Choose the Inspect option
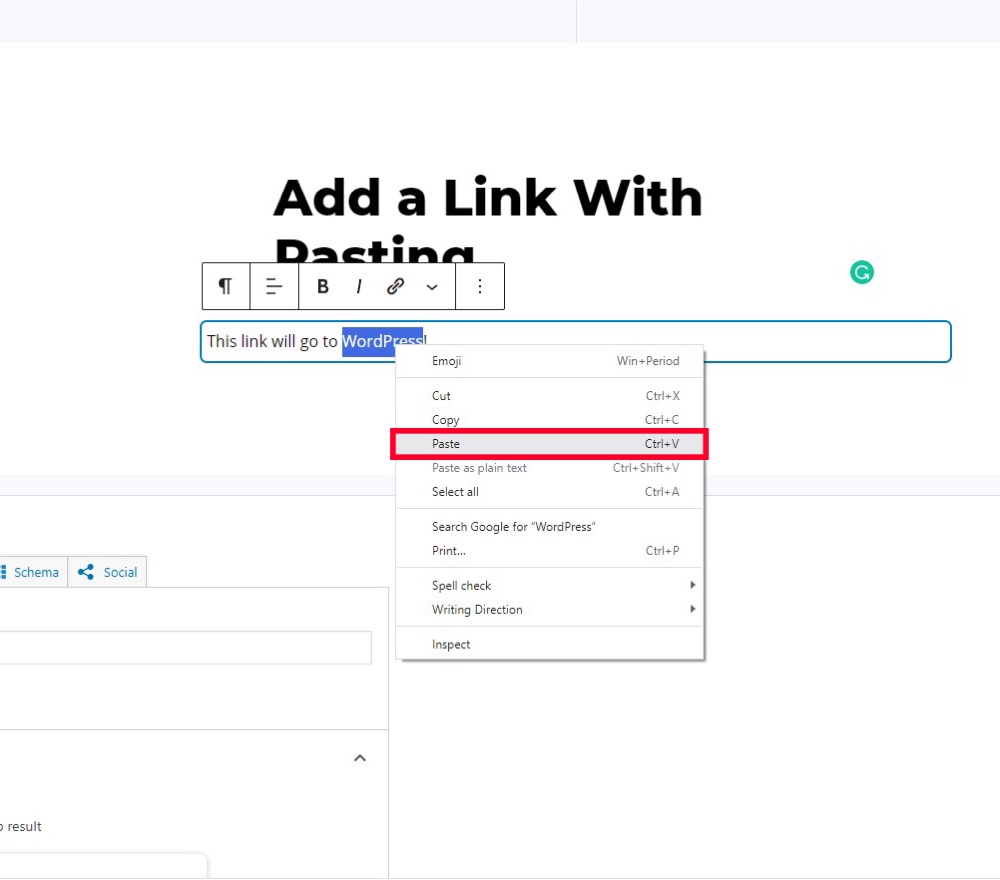This screenshot has width=1000, height=880. pos(451,644)
